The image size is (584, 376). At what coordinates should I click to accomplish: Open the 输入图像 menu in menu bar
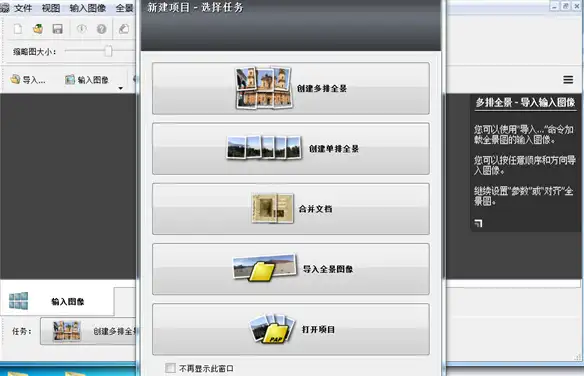(x=88, y=8)
